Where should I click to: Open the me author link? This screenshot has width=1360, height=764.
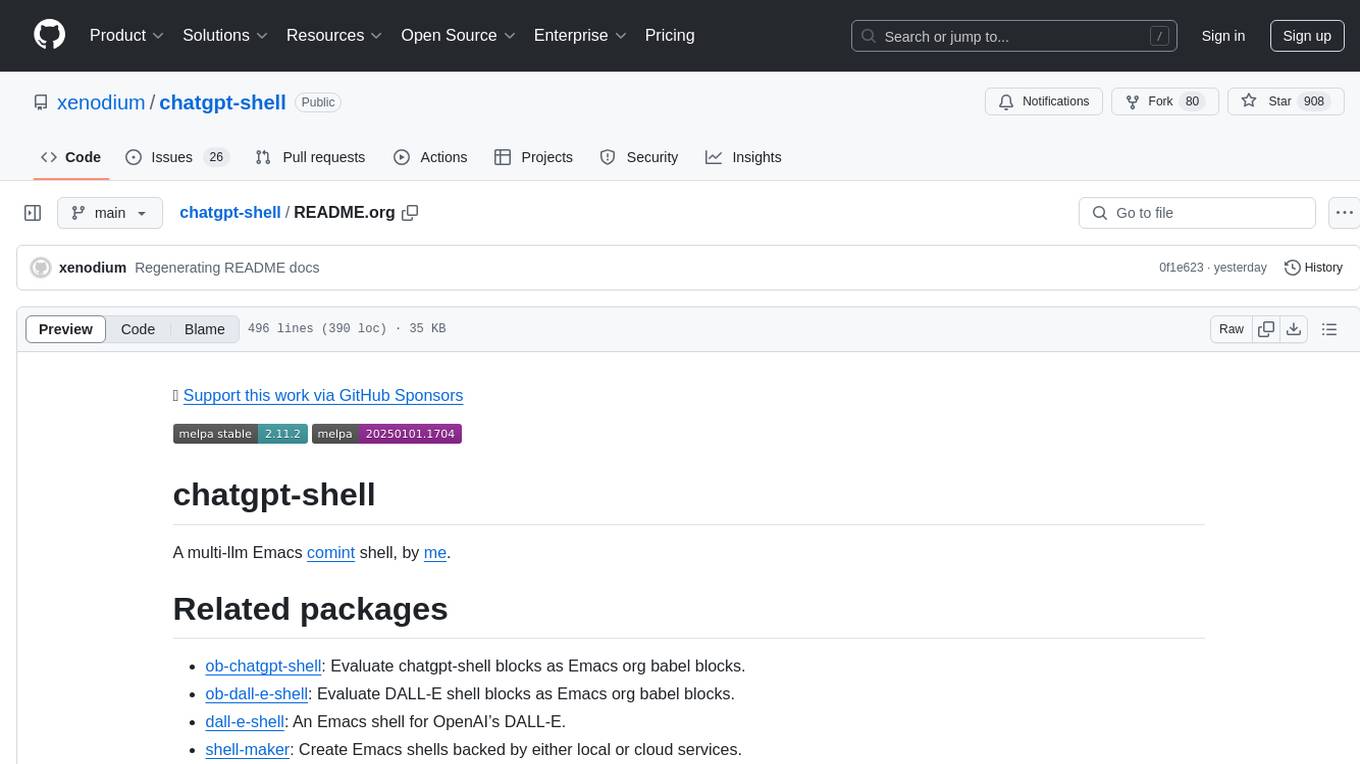click(435, 552)
